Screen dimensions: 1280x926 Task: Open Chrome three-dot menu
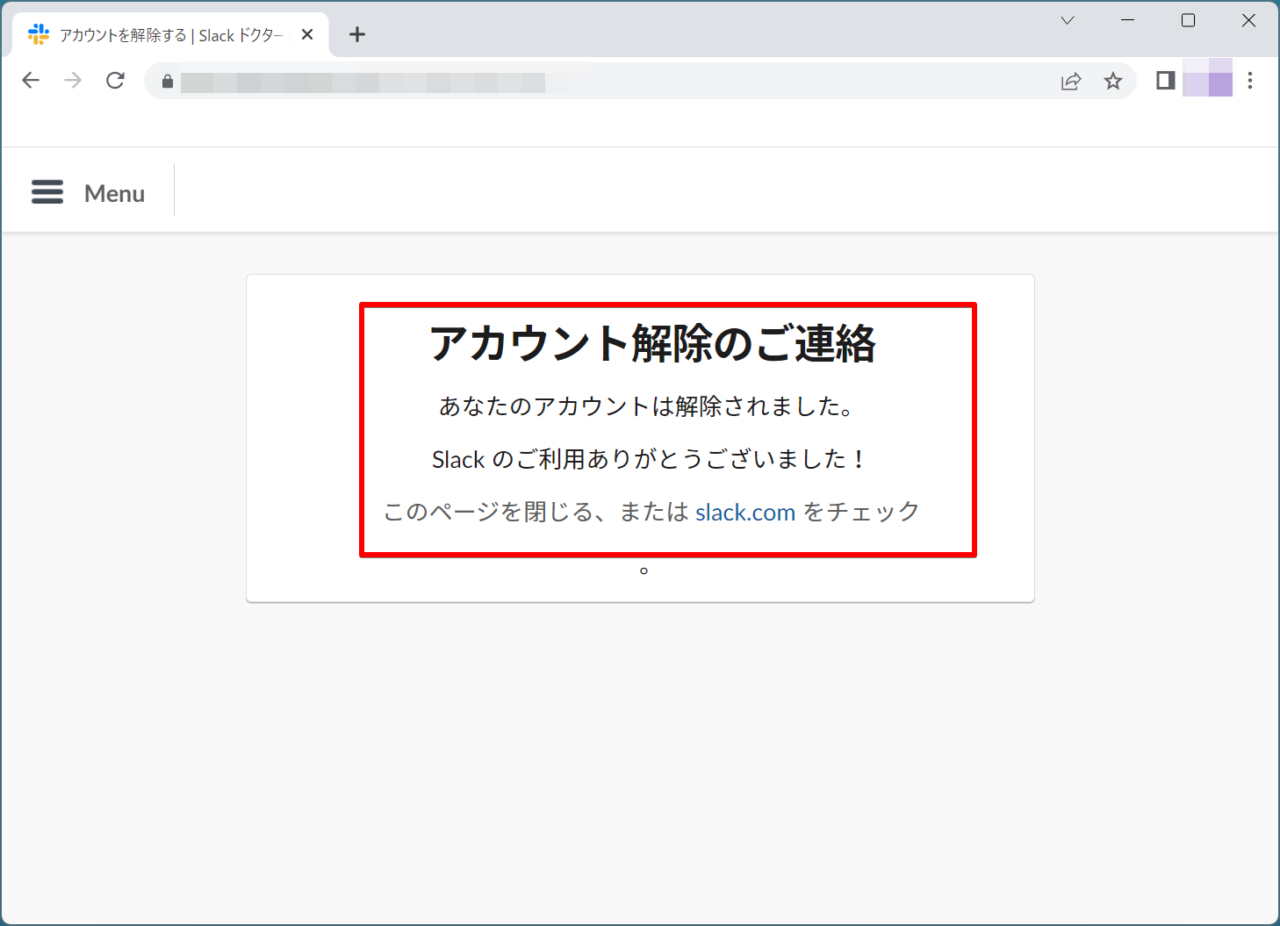[x=1250, y=81]
